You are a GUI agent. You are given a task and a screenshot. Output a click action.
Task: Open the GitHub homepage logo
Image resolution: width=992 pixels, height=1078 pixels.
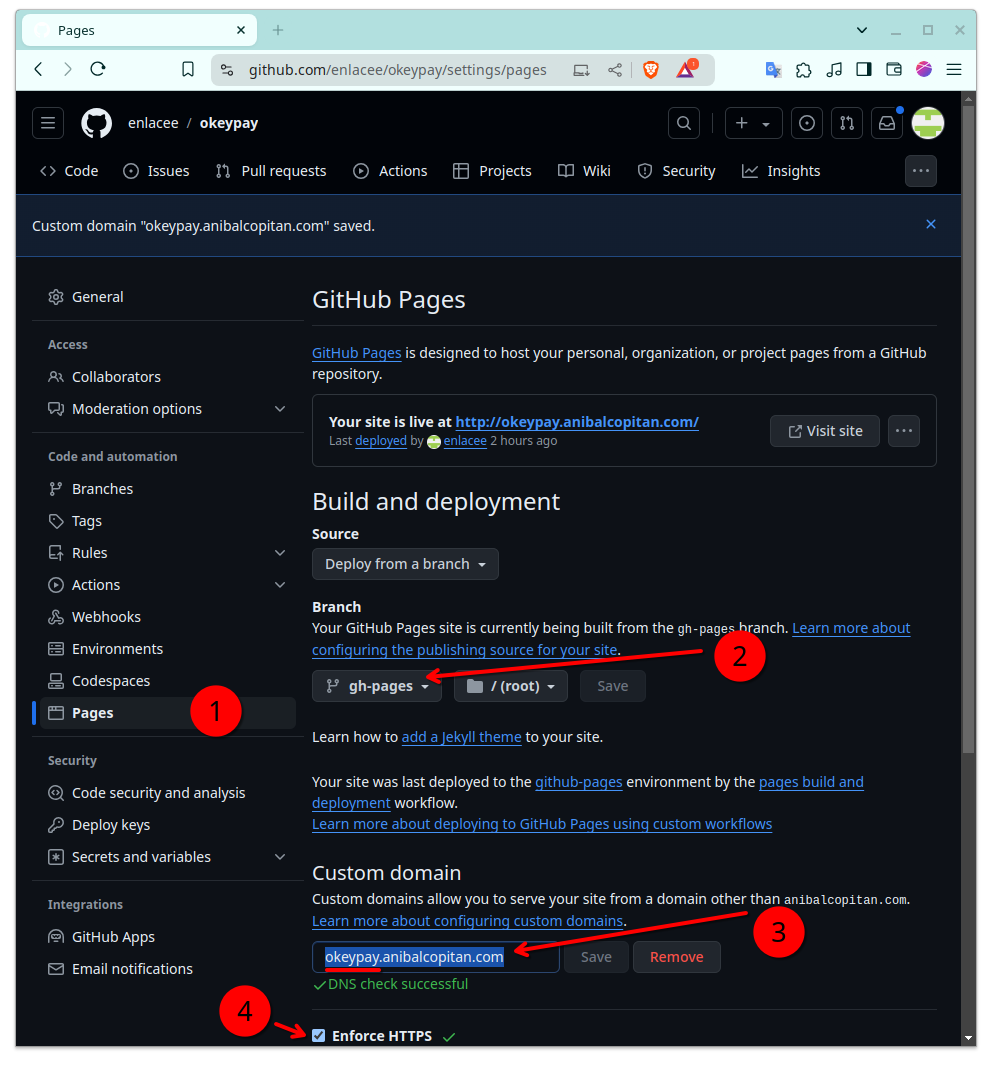pyautogui.click(x=96, y=123)
